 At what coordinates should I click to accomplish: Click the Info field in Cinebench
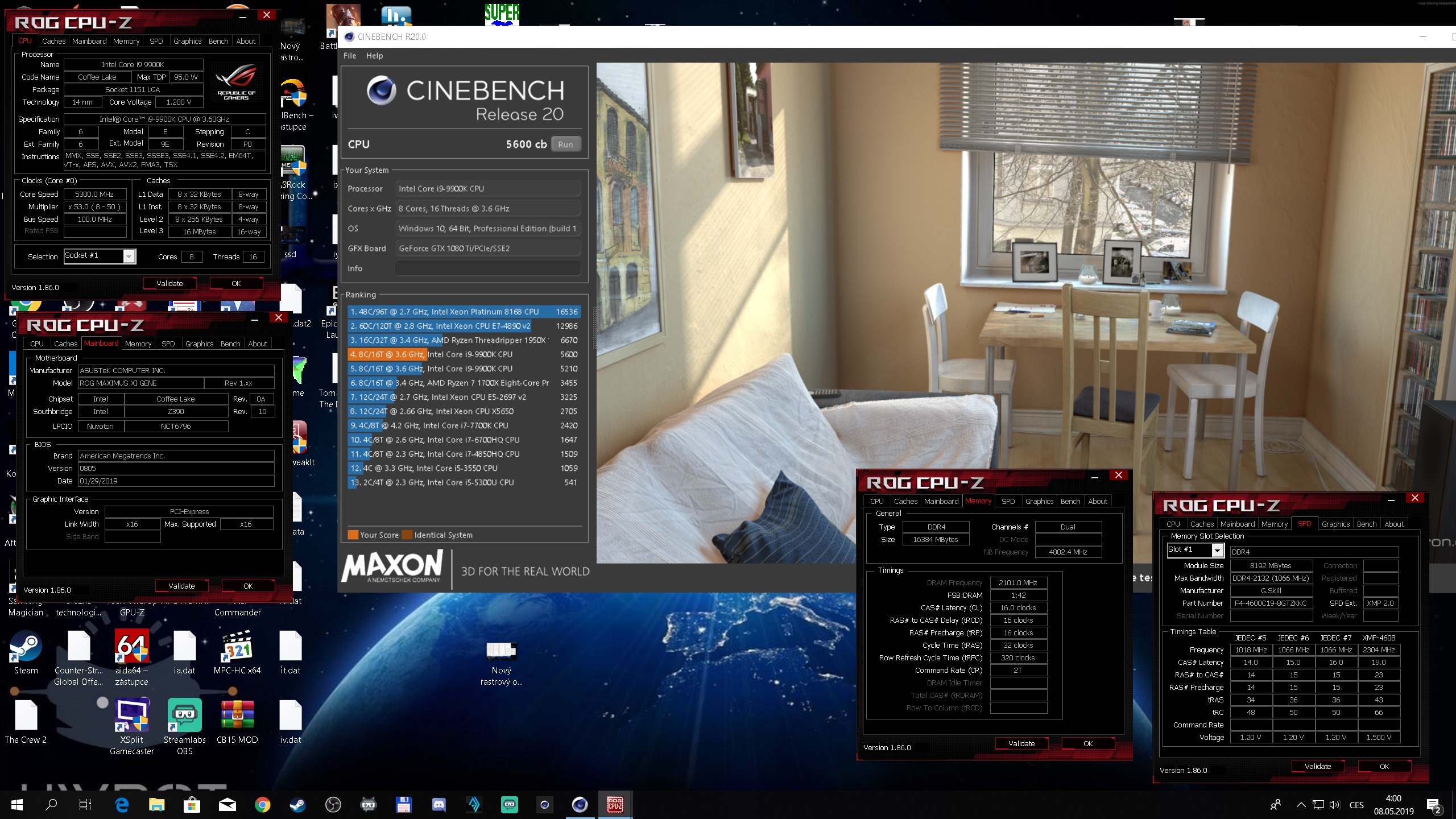pyautogui.click(x=488, y=268)
